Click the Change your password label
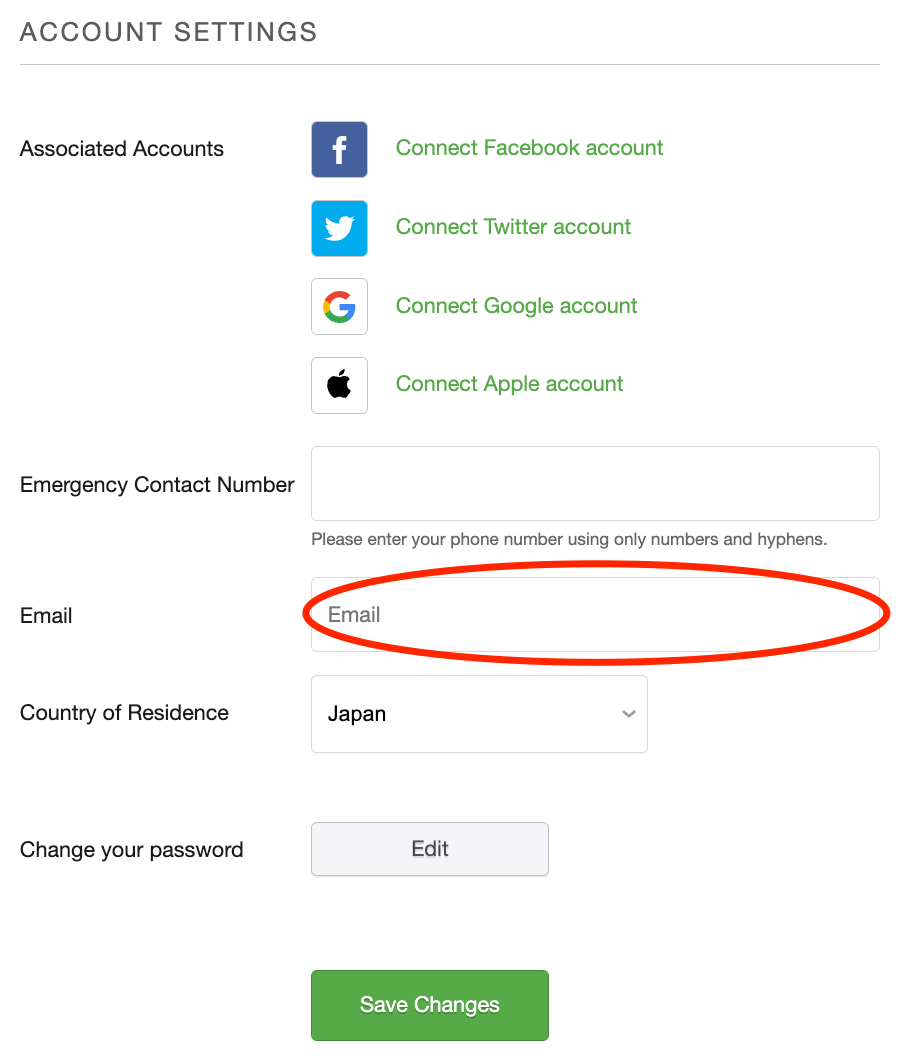 pos(131,849)
